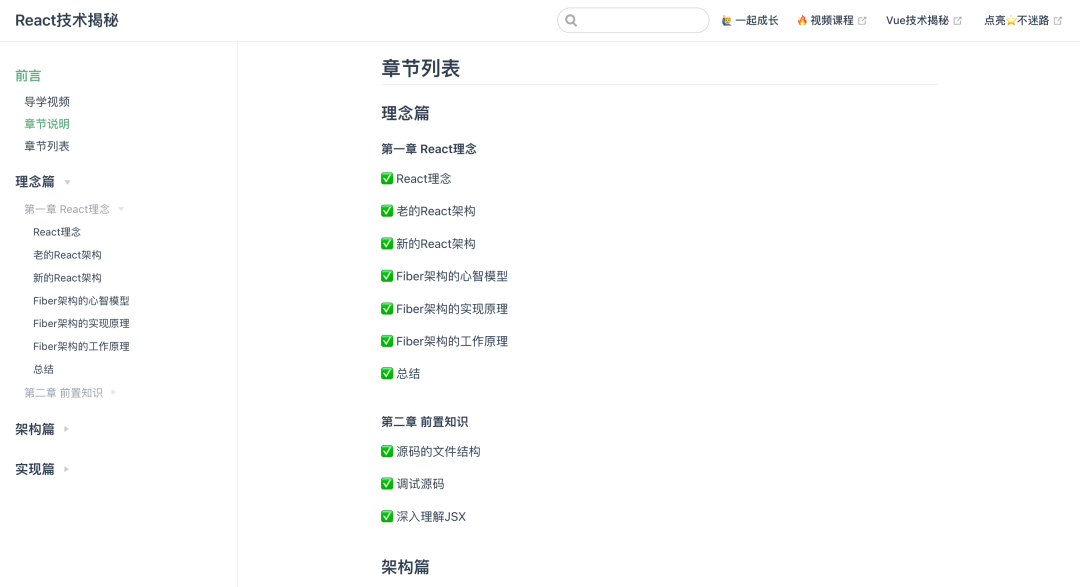Expand the 架构篇 sidebar section arrow
This screenshot has width=1080, height=587.
pos(66,429)
